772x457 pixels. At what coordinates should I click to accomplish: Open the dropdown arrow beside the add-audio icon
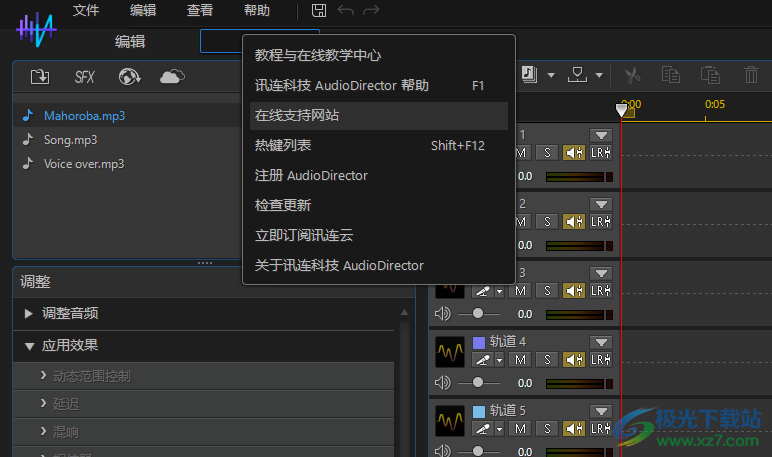pyautogui.click(x=551, y=75)
